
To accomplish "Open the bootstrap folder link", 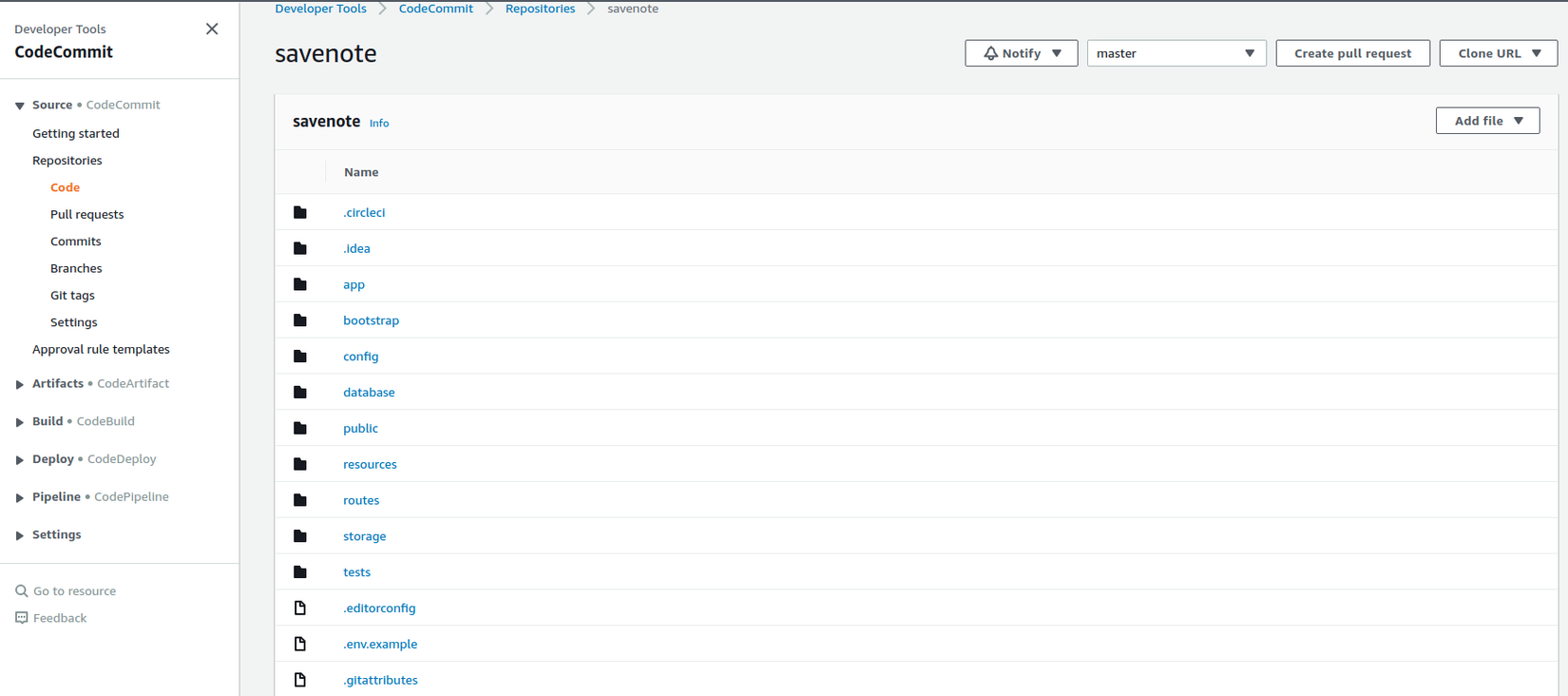I will point(371,320).
